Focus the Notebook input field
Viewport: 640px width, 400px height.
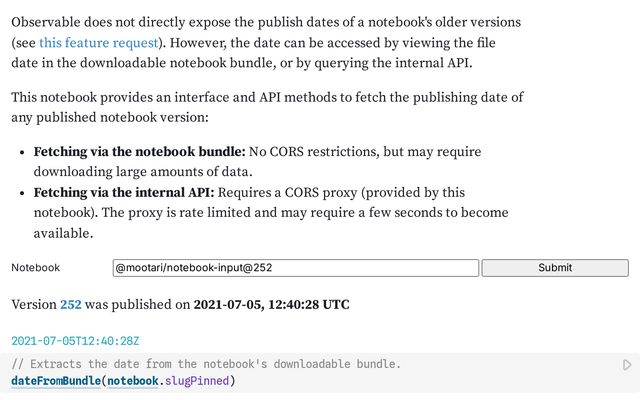coord(296,268)
